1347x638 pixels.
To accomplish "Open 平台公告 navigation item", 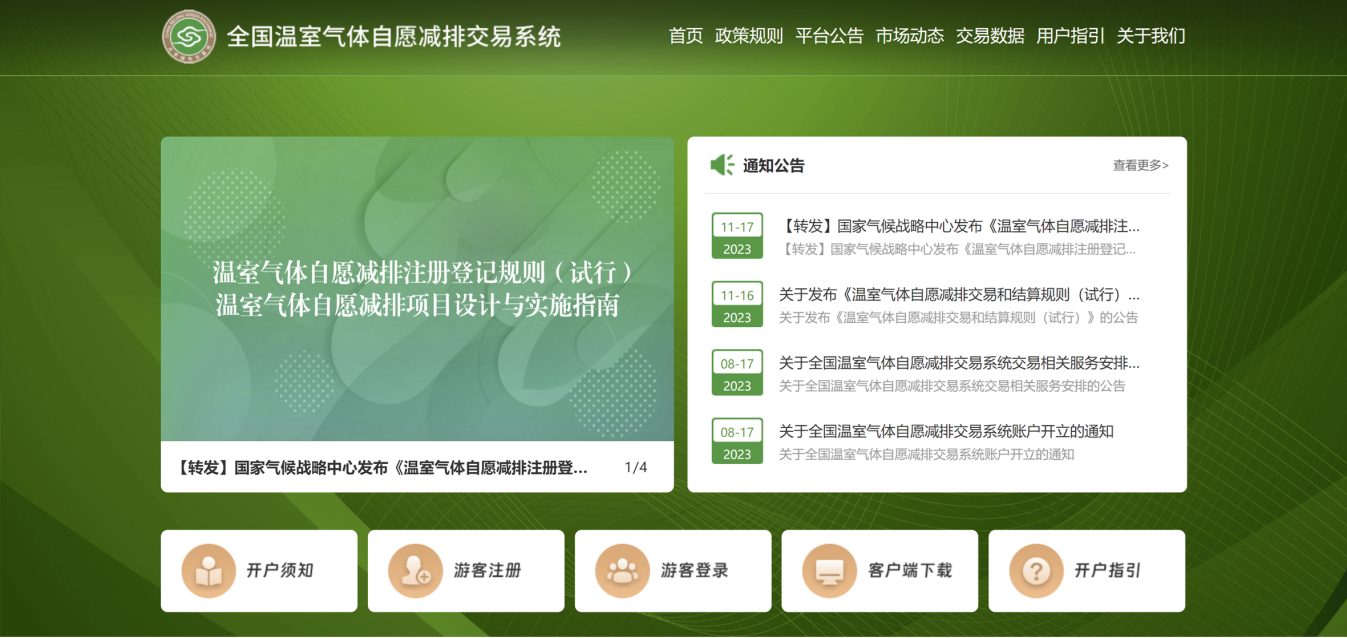I will [x=829, y=36].
